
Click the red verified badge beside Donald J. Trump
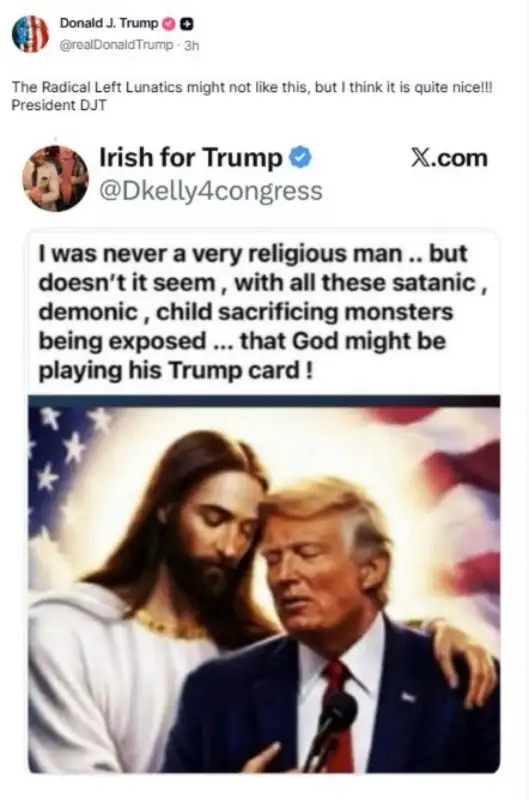pyautogui.click(x=169, y=23)
